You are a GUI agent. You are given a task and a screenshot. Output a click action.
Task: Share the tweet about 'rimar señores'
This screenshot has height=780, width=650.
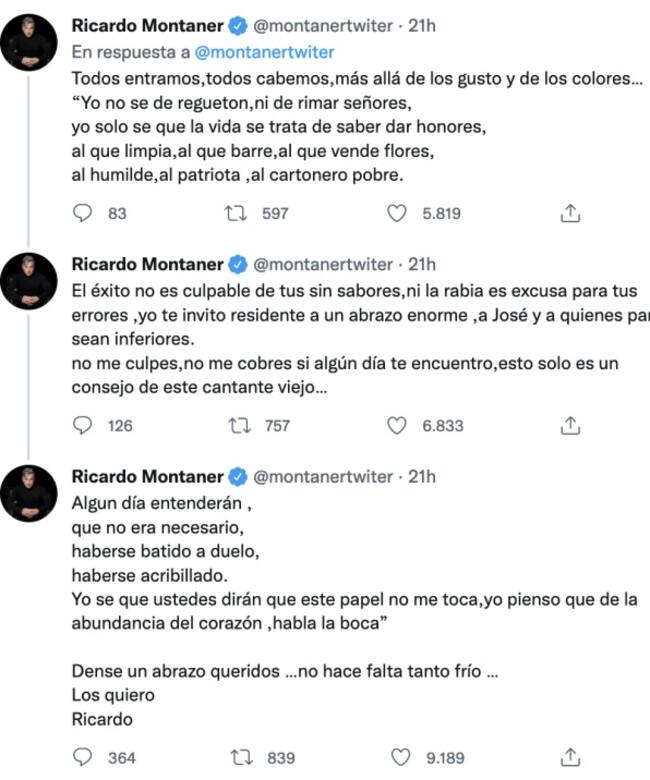[570, 213]
